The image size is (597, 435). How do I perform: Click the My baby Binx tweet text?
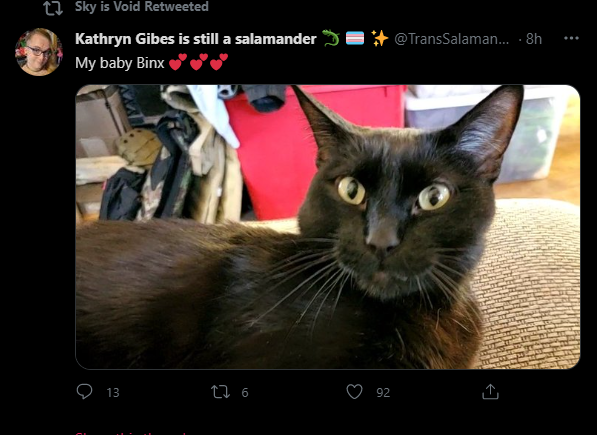coord(120,63)
